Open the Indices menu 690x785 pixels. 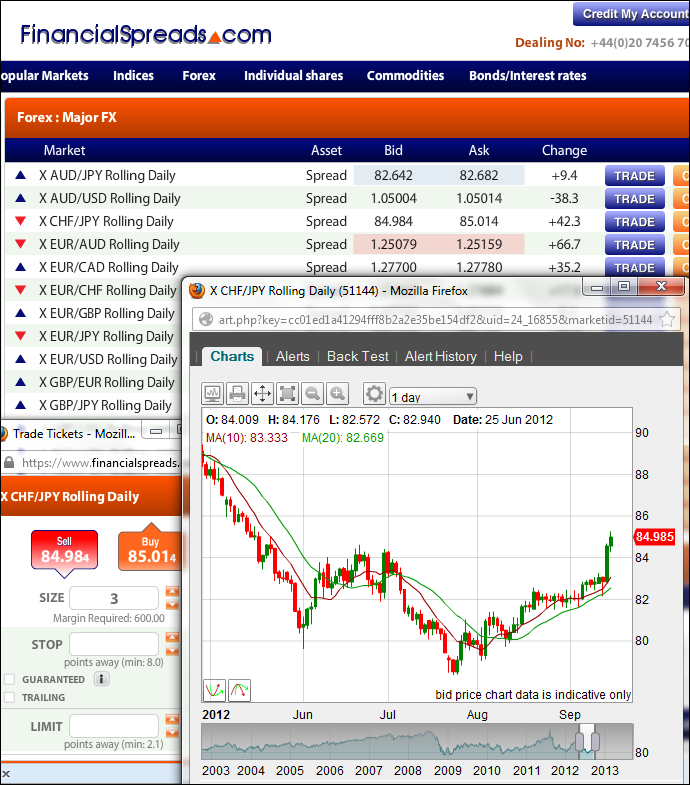133,76
